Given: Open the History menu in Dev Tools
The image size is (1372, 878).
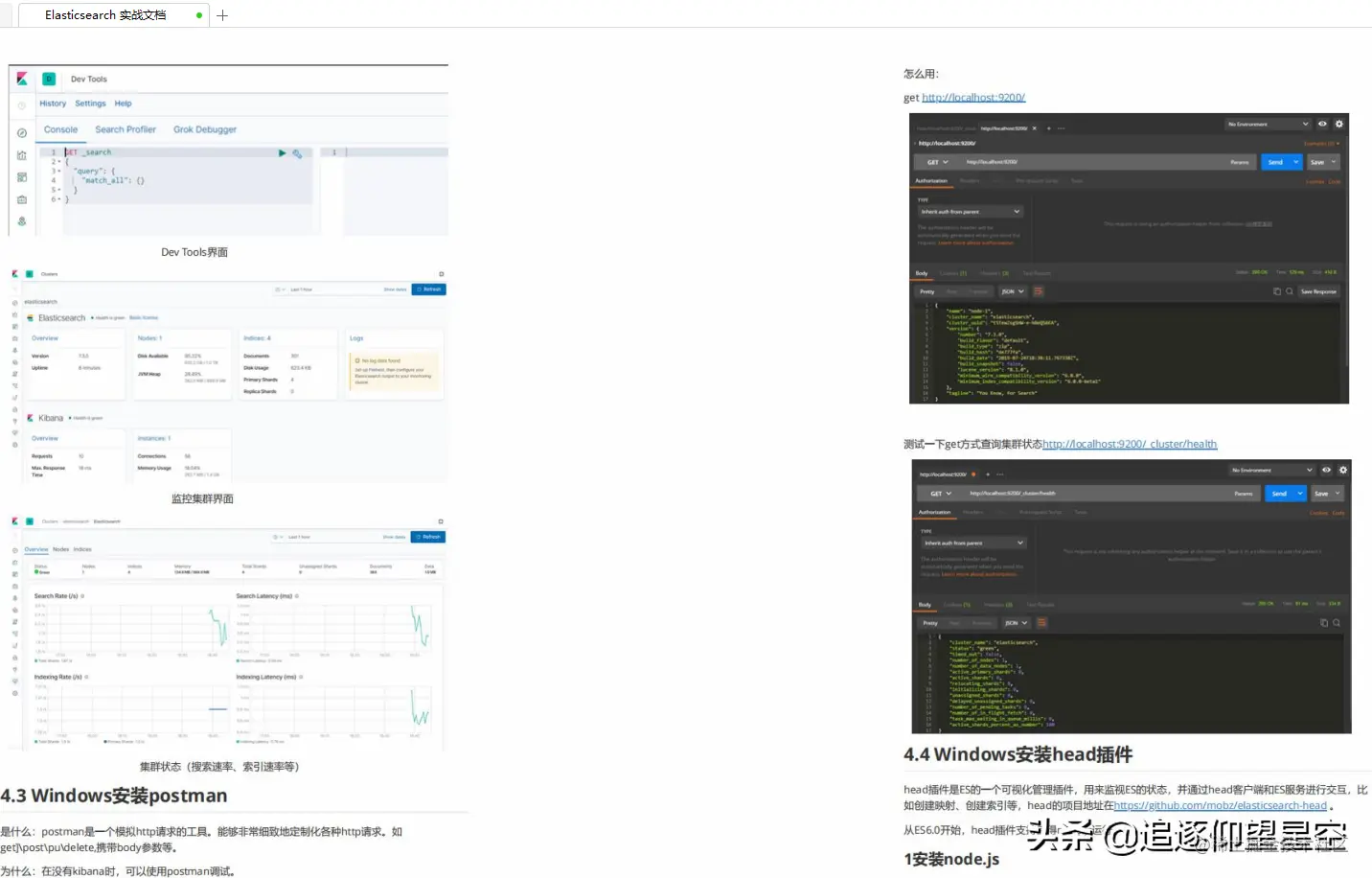Looking at the screenshot, I should pyautogui.click(x=53, y=104).
